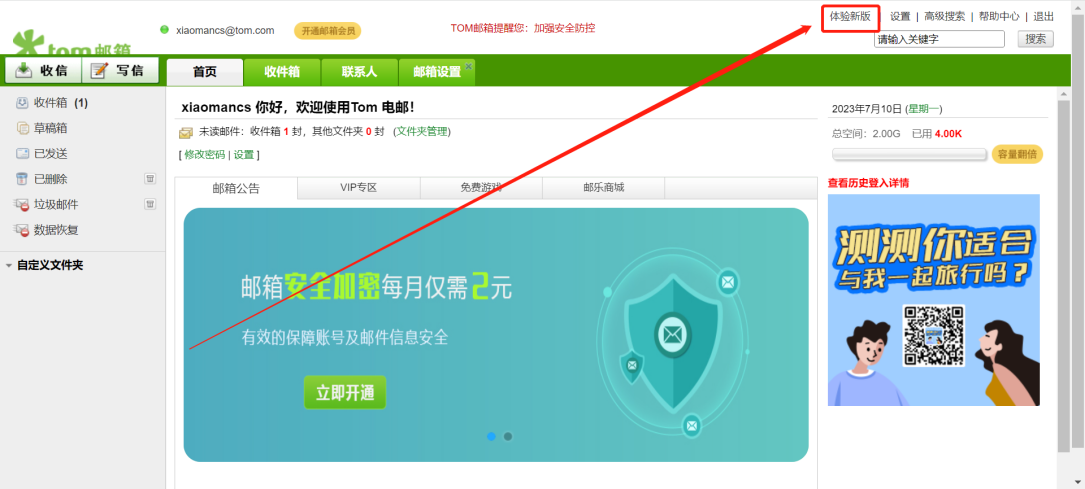Click 查看历史登入详情 link
This screenshot has height=489, width=1085.
(x=868, y=183)
